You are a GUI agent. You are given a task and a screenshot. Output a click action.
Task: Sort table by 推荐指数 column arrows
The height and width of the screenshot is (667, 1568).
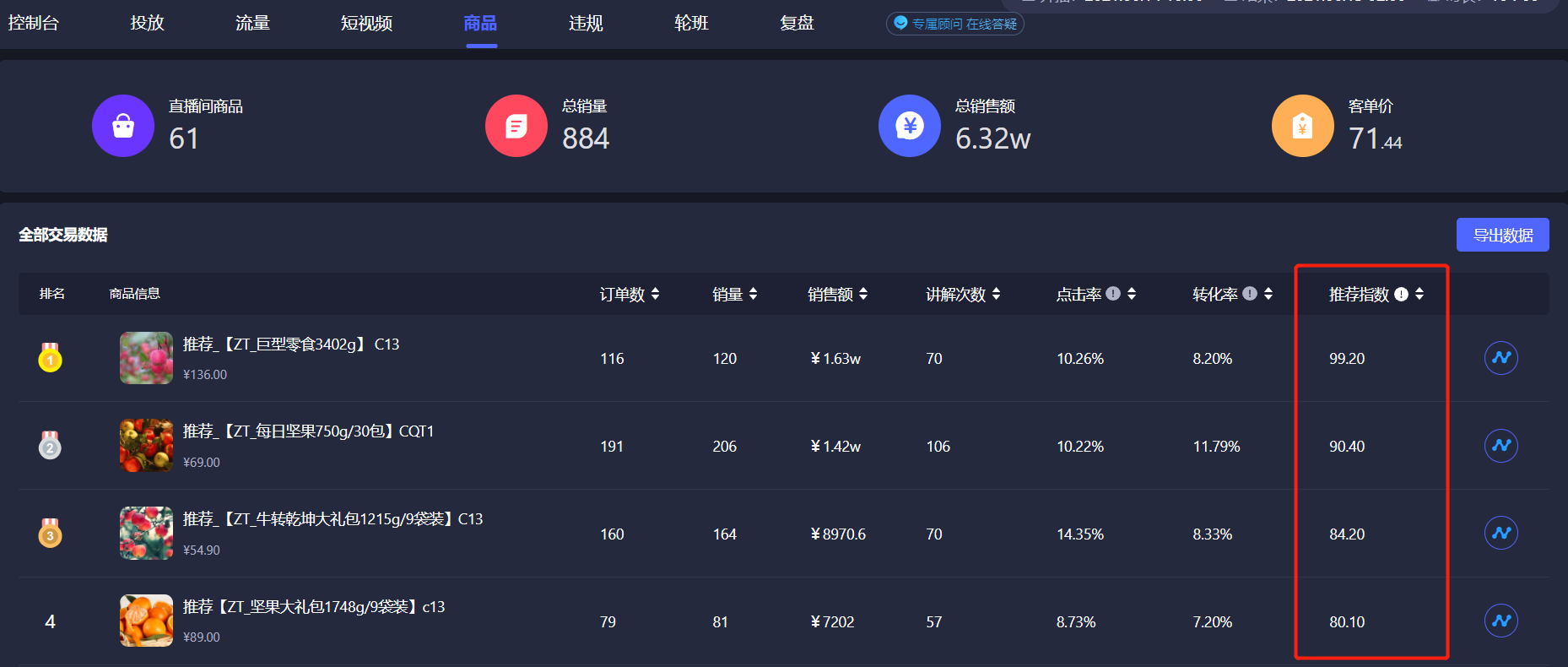(x=1419, y=294)
